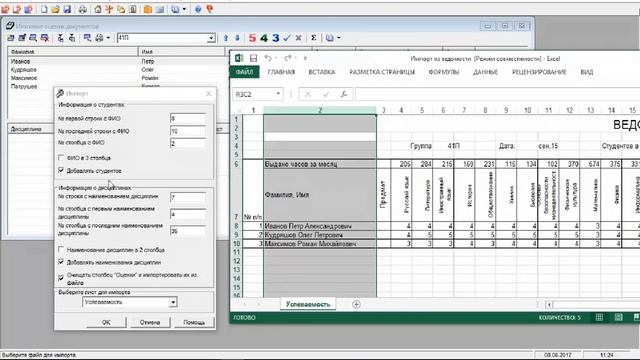Set grade with the blue 3 icon
Viewport: 640px width, 360px height.
276,38
